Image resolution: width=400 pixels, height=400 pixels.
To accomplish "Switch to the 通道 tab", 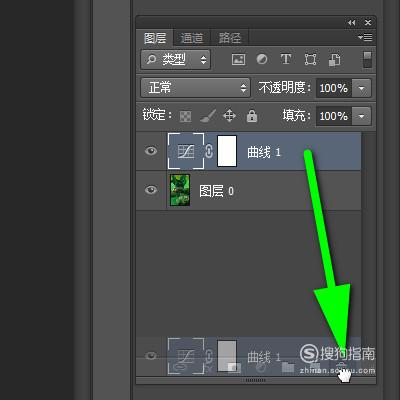I will coord(192,38).
